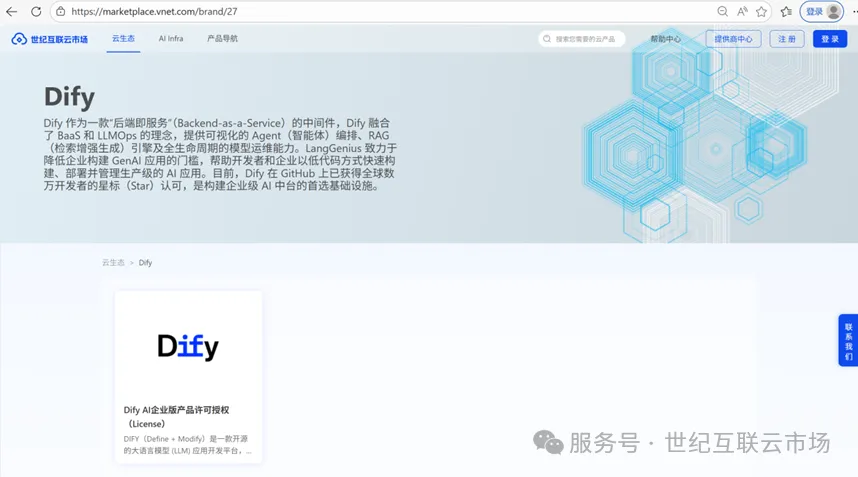Click the 注册 button
The width and height of the screenshot is (858, 477).
pos(788,39)
